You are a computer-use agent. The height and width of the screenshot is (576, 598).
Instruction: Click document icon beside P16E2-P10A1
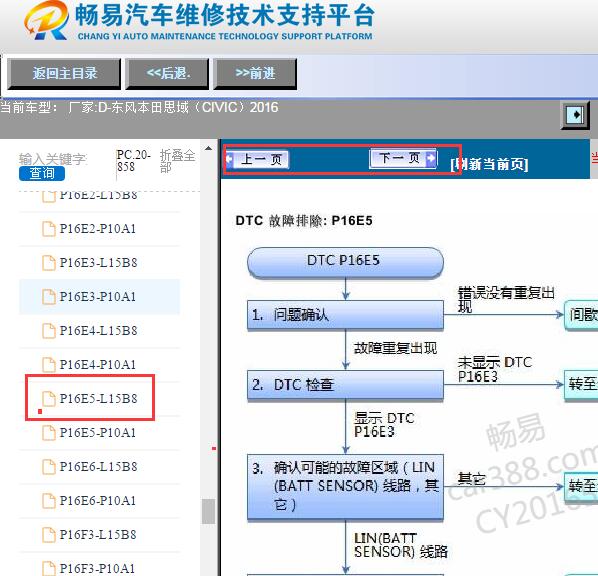48,229
